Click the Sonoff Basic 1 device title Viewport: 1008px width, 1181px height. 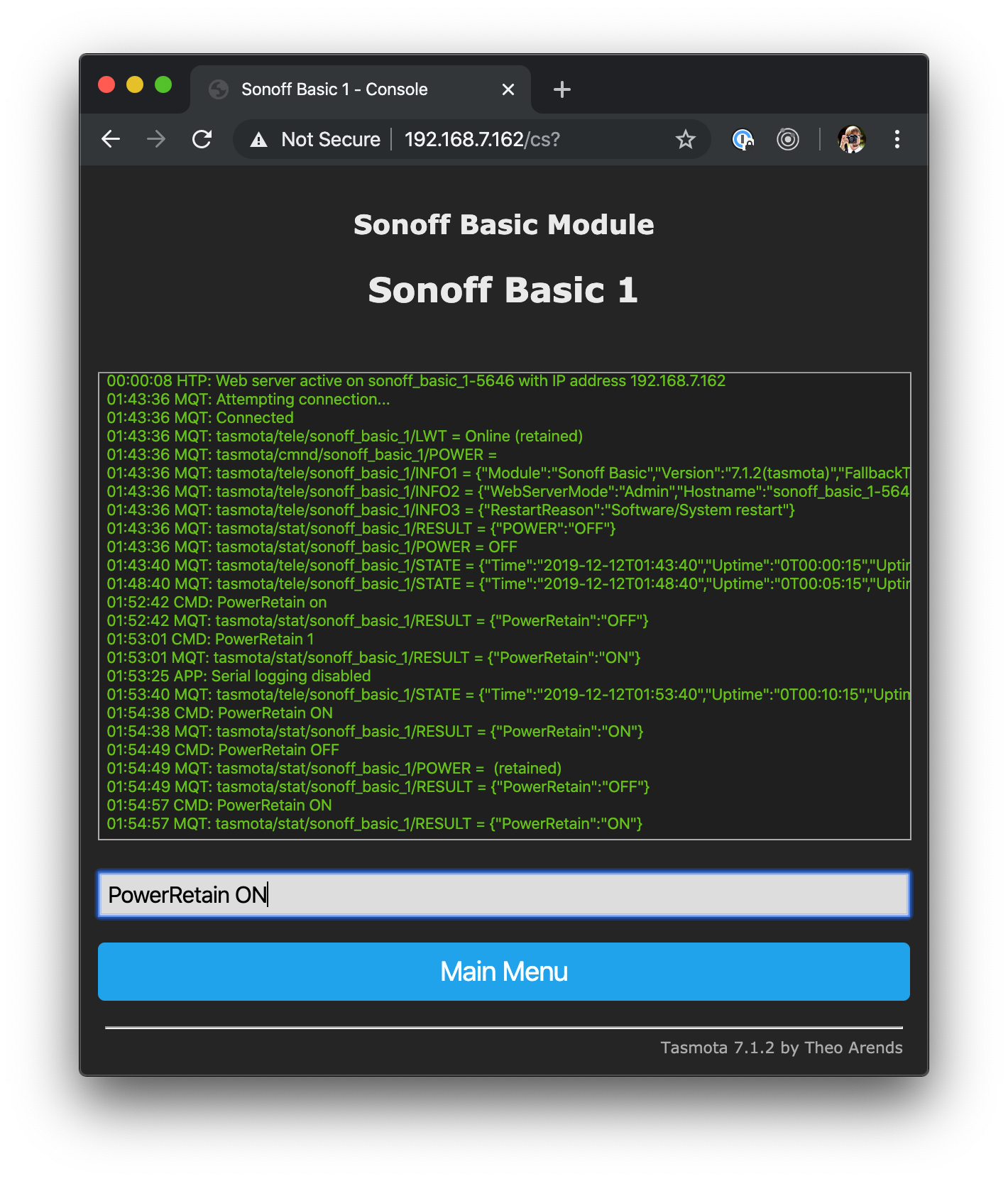point(503,290)
